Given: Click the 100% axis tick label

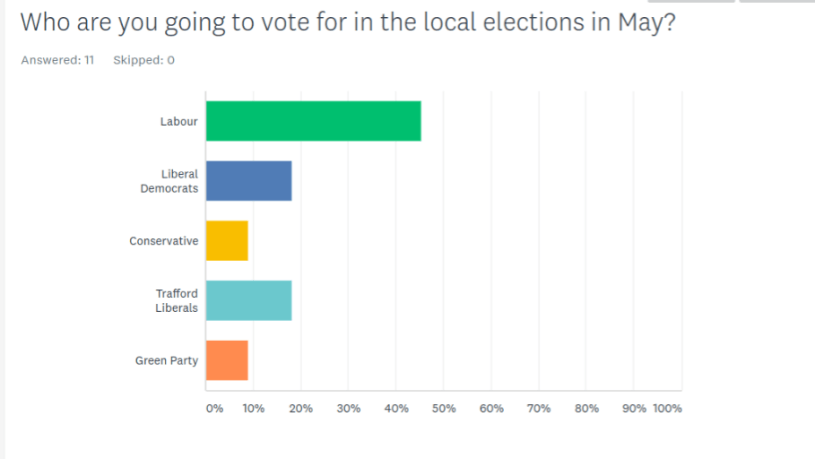Looking at the screenshot, I should tap(667, 409).
